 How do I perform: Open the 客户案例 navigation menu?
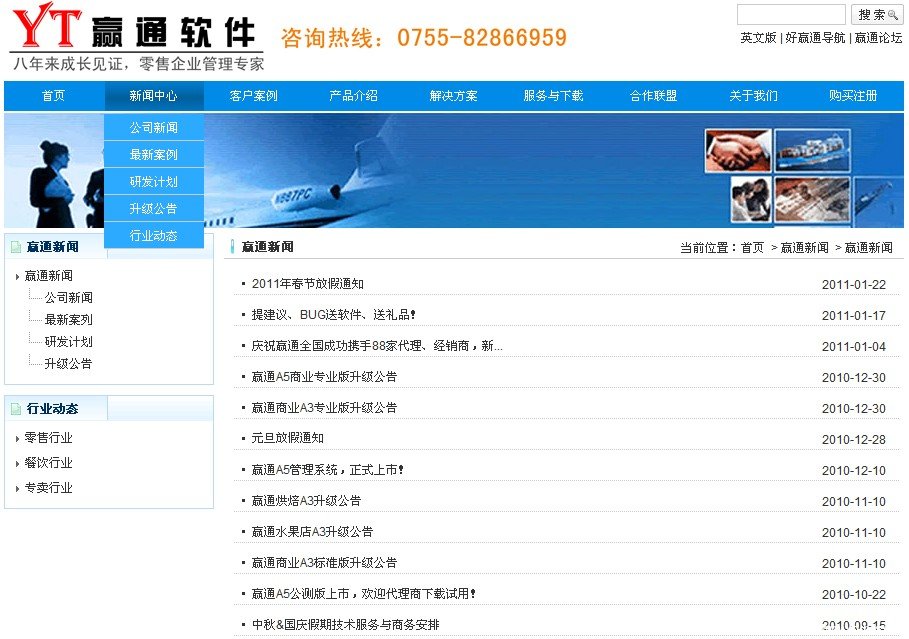pos(253,96)
